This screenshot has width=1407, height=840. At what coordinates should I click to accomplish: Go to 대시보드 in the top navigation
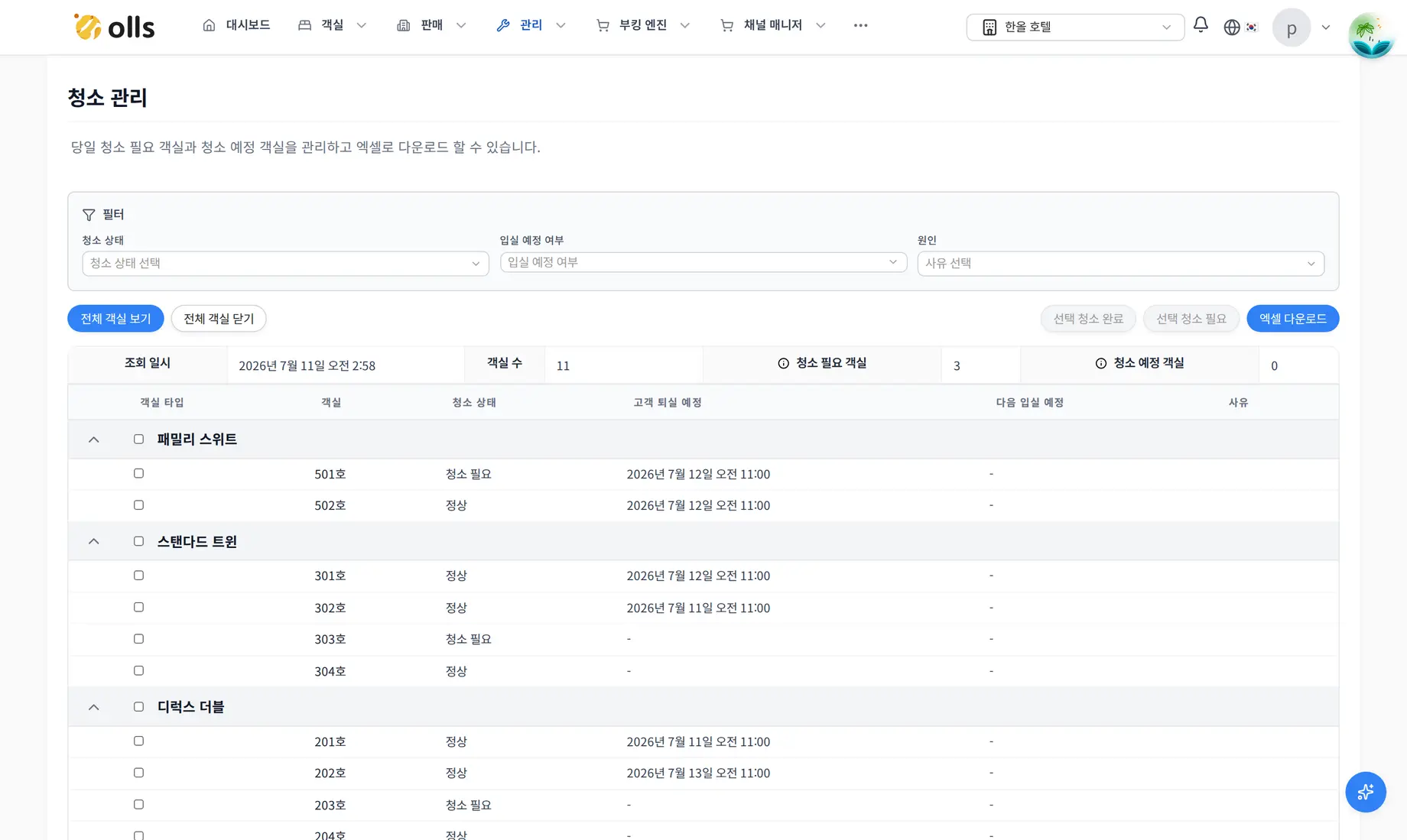point(236,25)
